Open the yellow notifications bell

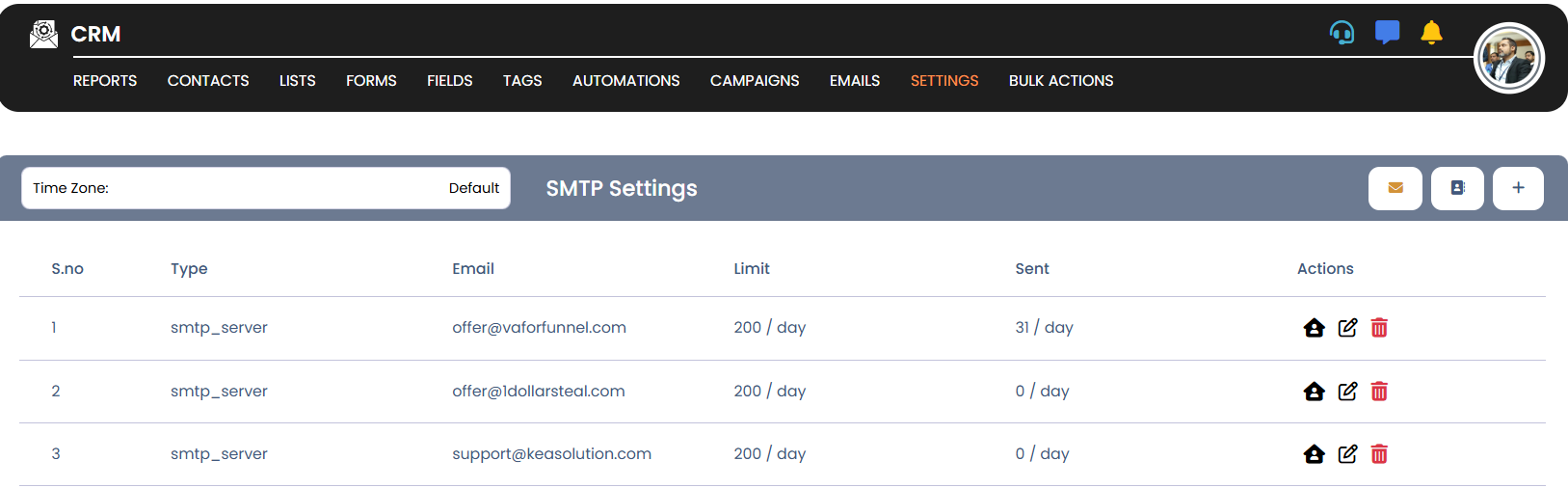coord(1431,33)
